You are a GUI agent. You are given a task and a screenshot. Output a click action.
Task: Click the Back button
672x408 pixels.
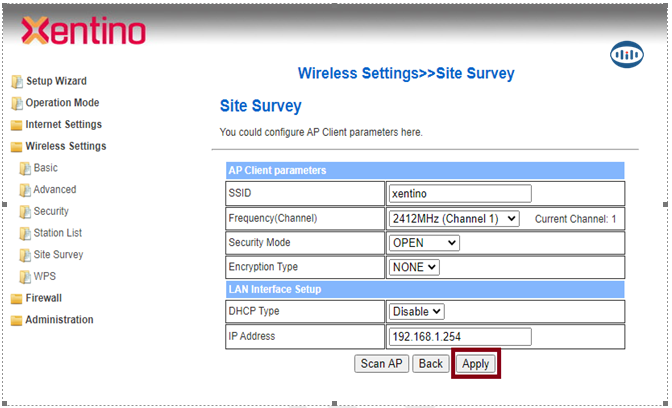coord(431,364)
